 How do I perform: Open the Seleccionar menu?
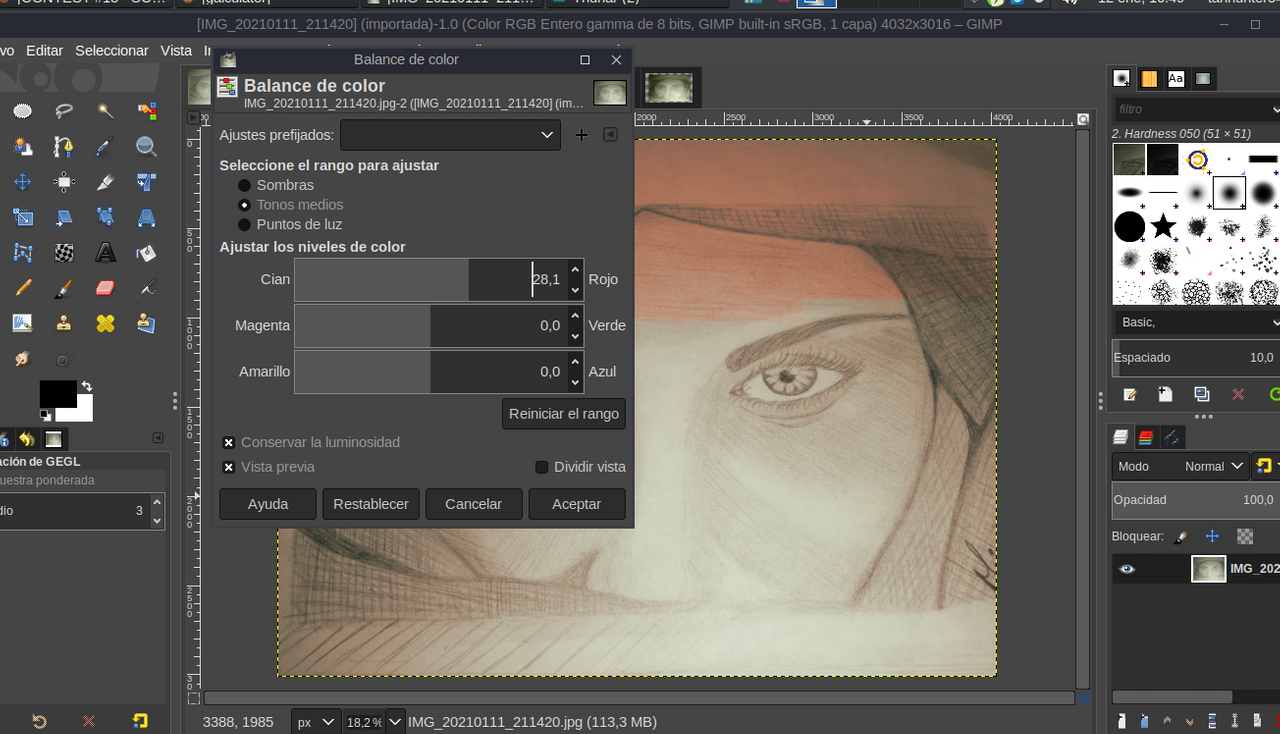tap(112, 50)
